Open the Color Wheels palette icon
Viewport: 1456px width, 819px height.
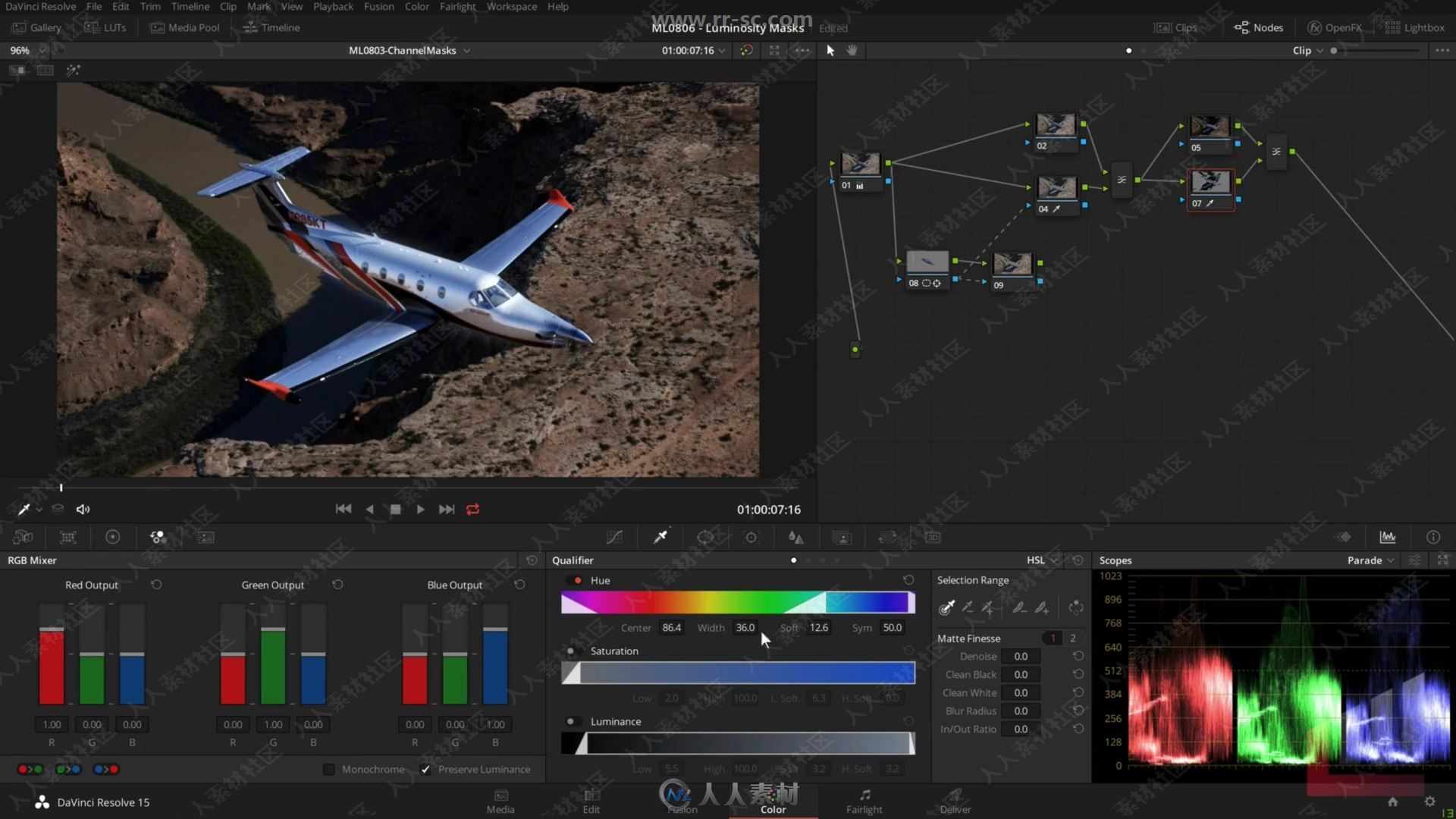pyautogui.click(x=112, y=537)
